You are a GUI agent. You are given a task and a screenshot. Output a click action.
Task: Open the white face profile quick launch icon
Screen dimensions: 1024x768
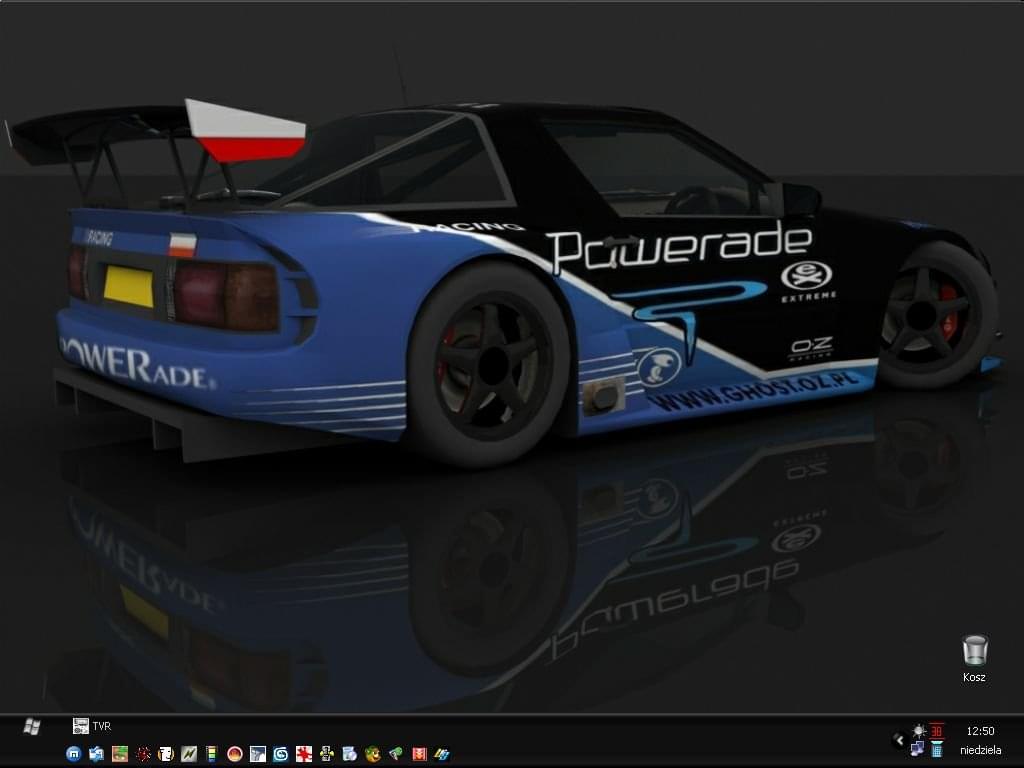[x=165, y=754]
